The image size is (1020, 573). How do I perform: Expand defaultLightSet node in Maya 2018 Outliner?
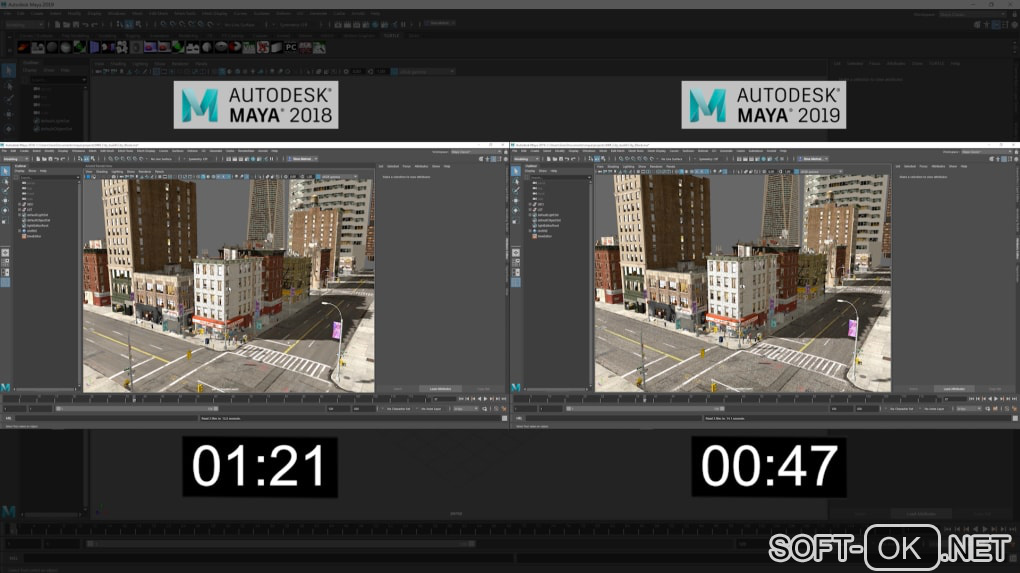20,215
